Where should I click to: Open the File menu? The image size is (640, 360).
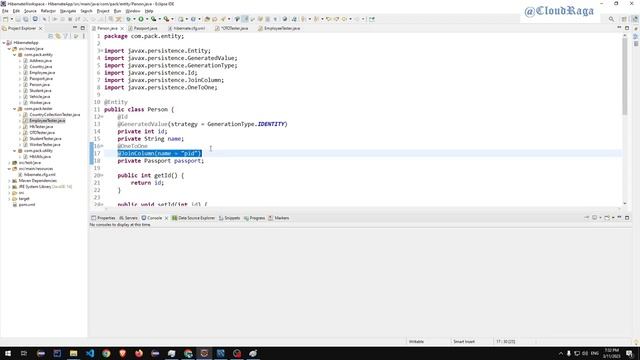pyautogui.click(x=5, y=11)
